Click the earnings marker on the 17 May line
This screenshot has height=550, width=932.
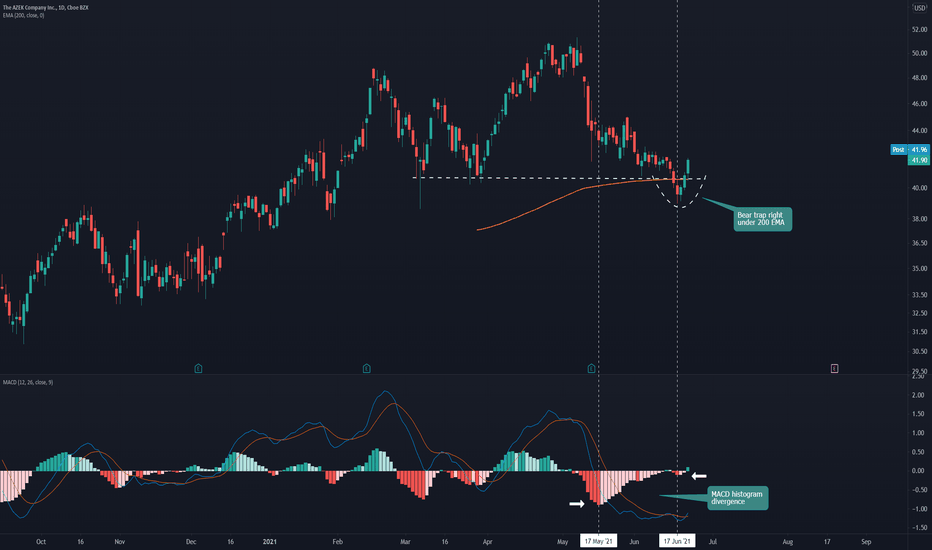(x=591, y=369)
